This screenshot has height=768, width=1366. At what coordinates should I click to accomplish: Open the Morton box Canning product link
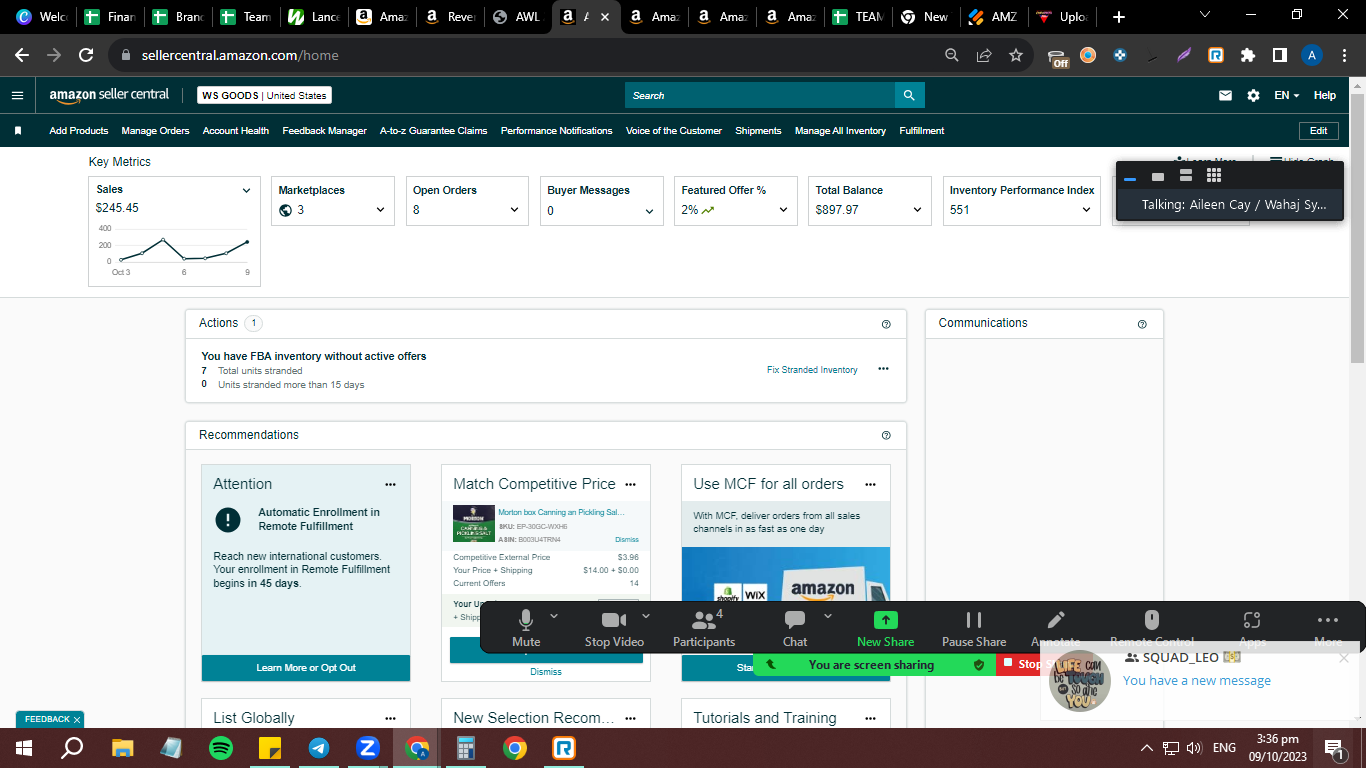click(x=561, y=512)
